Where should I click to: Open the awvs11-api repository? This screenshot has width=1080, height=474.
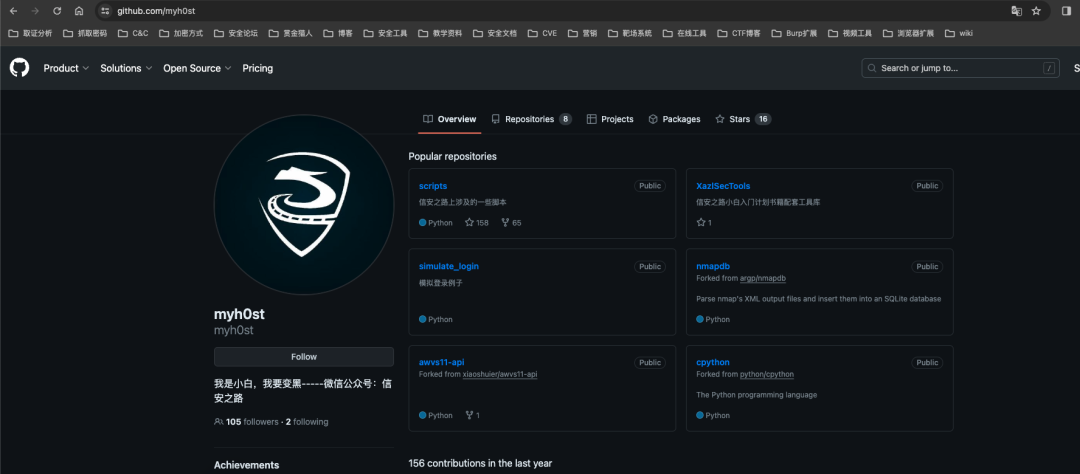pyautogui.click(x=442, y=362)
